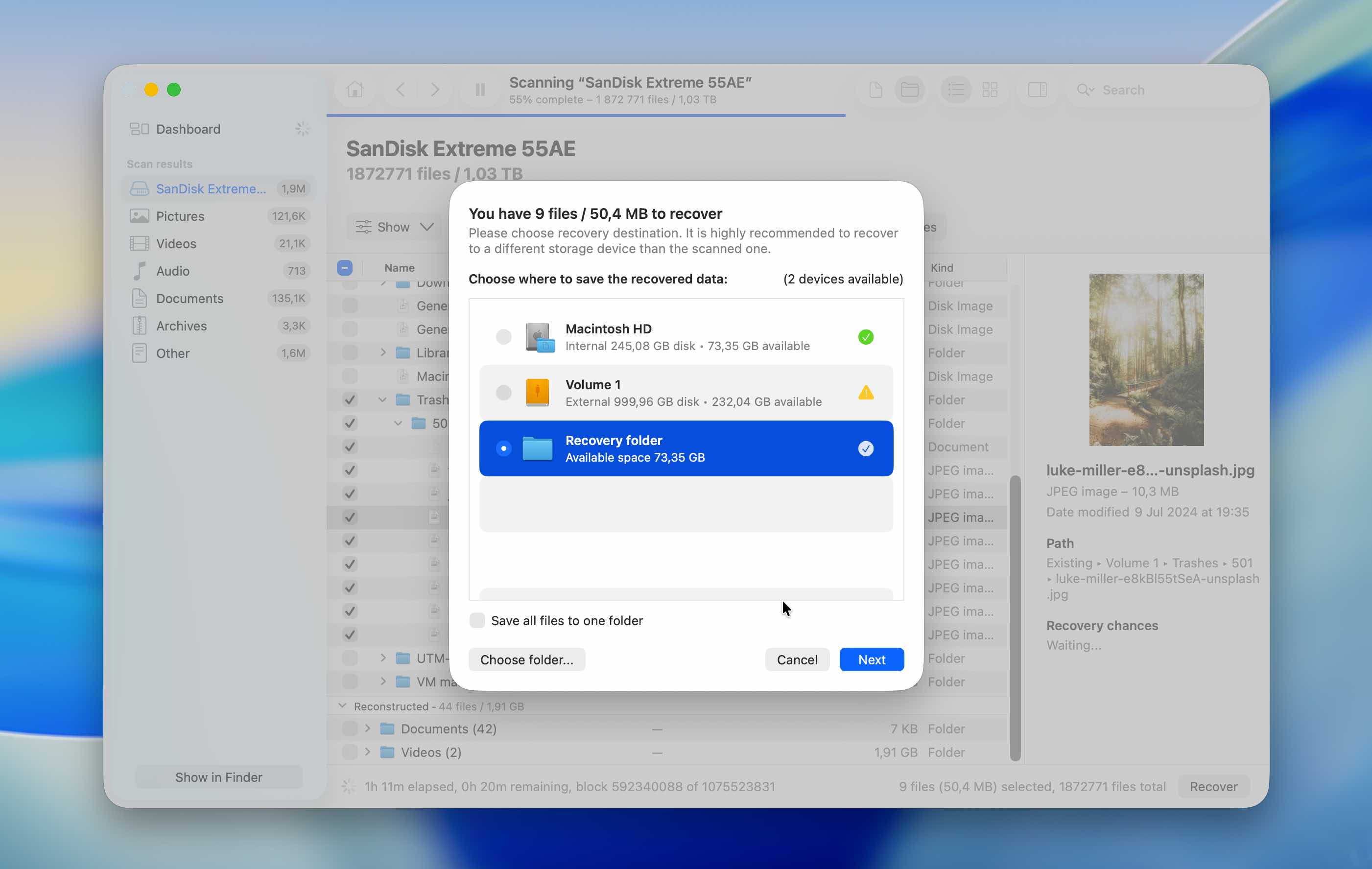Pause the scan of SanDisk Extreme 55AE
This screenshot has width=1372, height=869.
pos(479,90)
